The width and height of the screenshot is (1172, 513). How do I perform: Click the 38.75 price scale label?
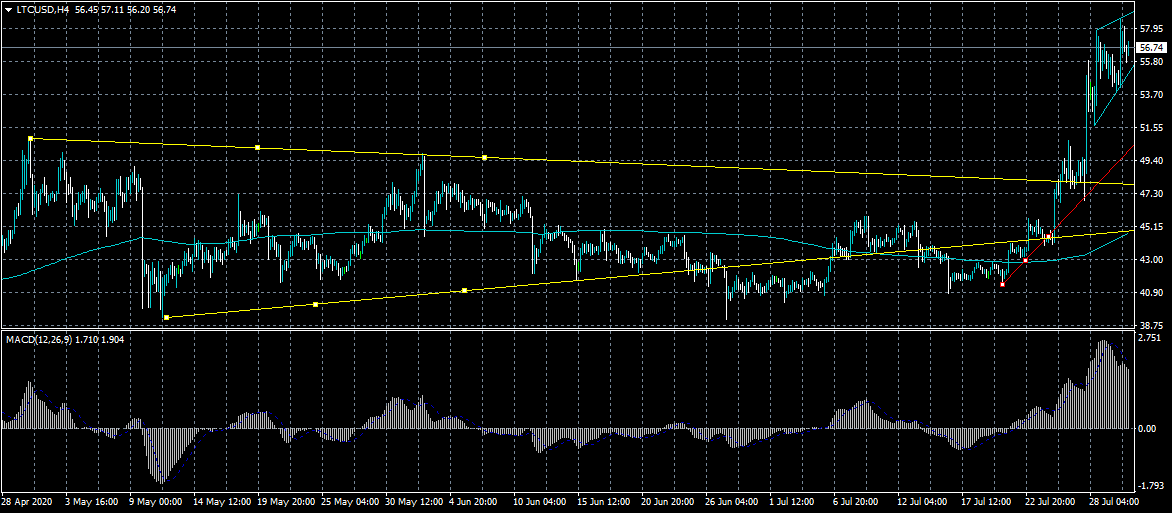[1150, 325]
